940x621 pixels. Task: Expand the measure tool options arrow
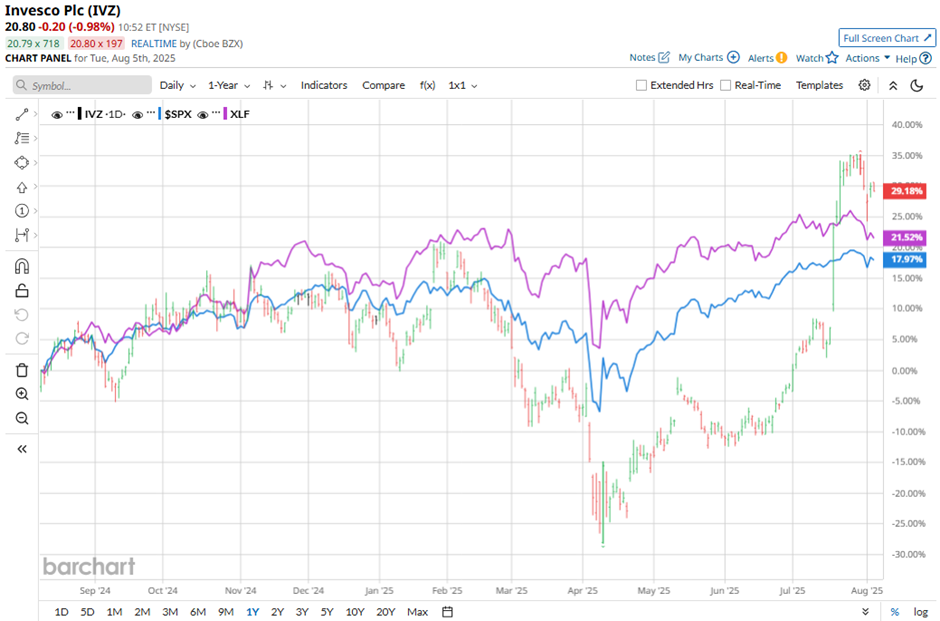pos(35,235)
